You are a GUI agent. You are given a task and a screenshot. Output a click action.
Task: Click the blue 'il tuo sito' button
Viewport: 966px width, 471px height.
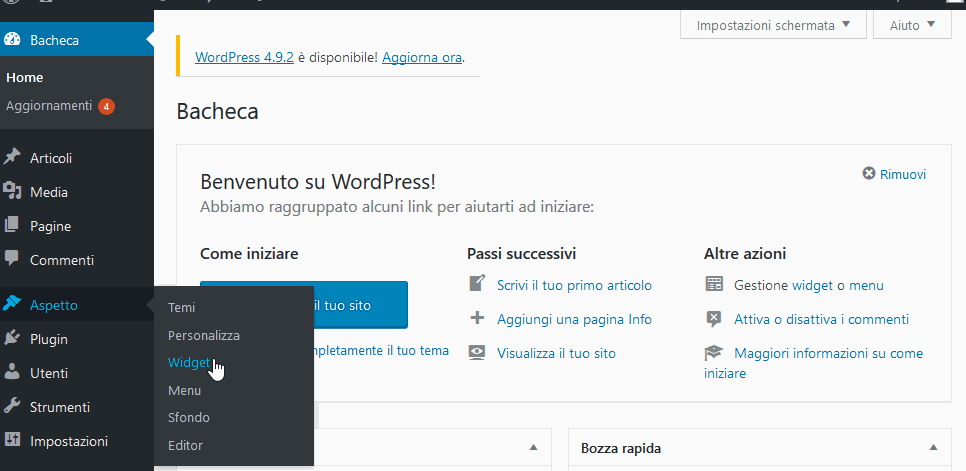click(x=361, y=304)
